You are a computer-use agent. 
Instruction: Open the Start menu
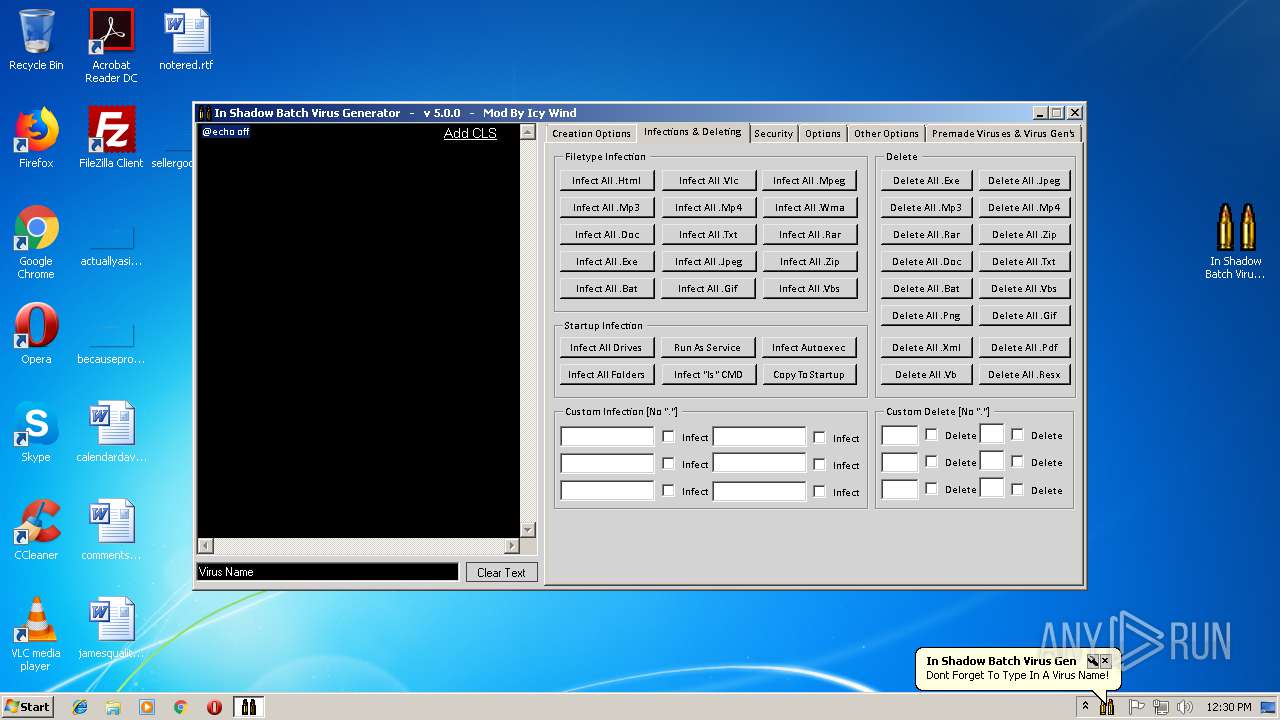pyautogui.click(x=27, y=707)
